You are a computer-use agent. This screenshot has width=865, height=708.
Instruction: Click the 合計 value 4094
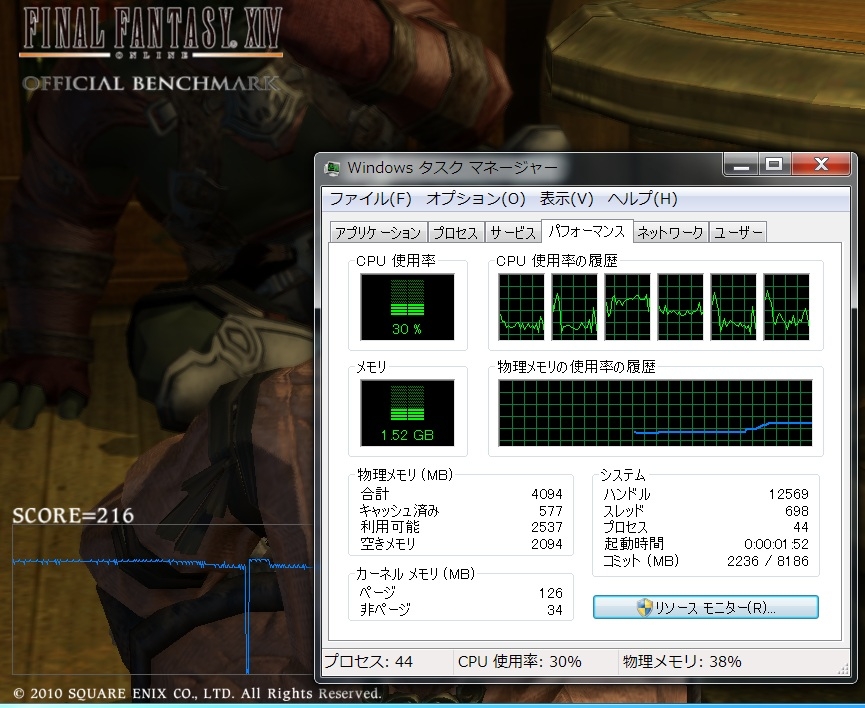547,494
